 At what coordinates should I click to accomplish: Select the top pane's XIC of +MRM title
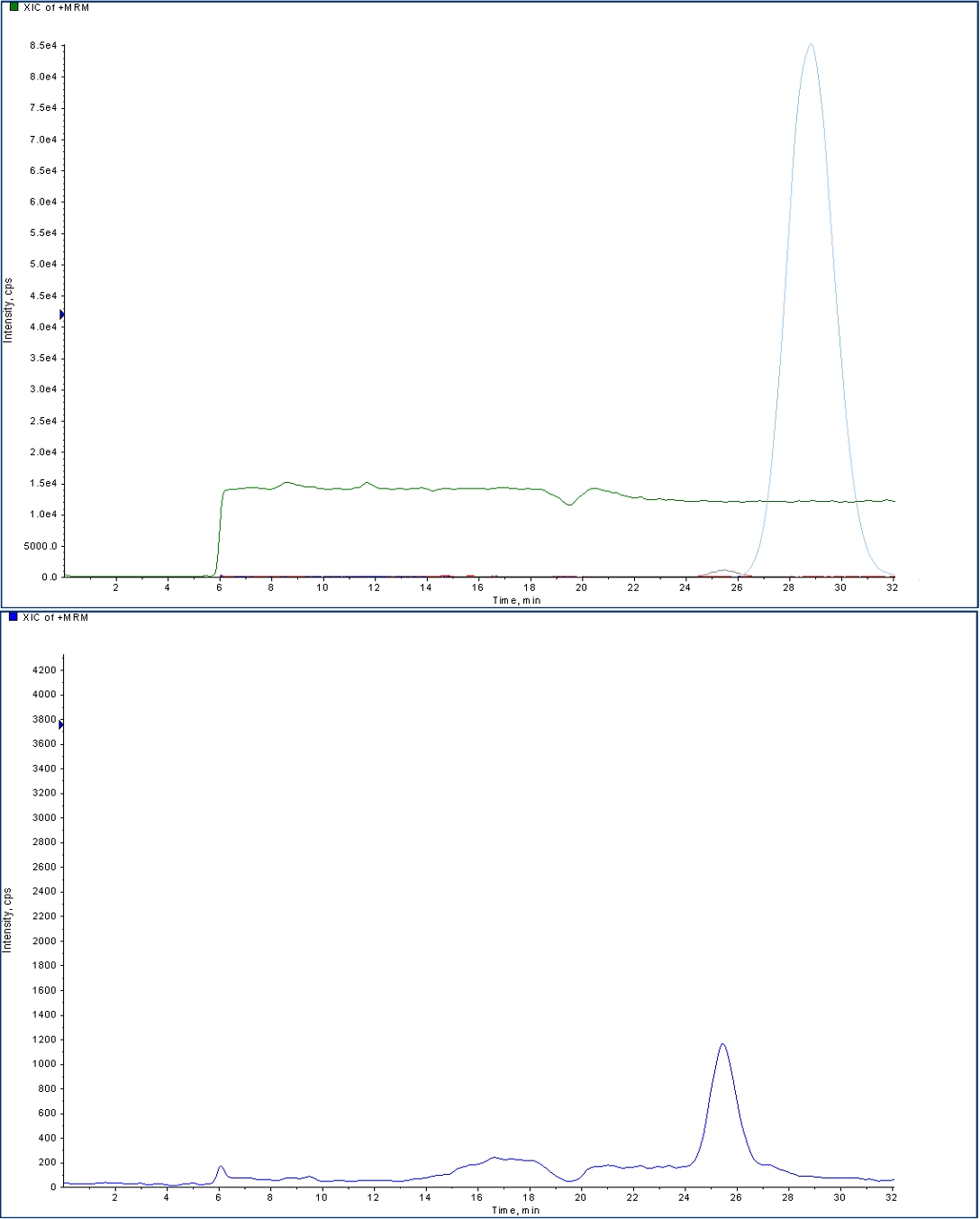[56, 7]
